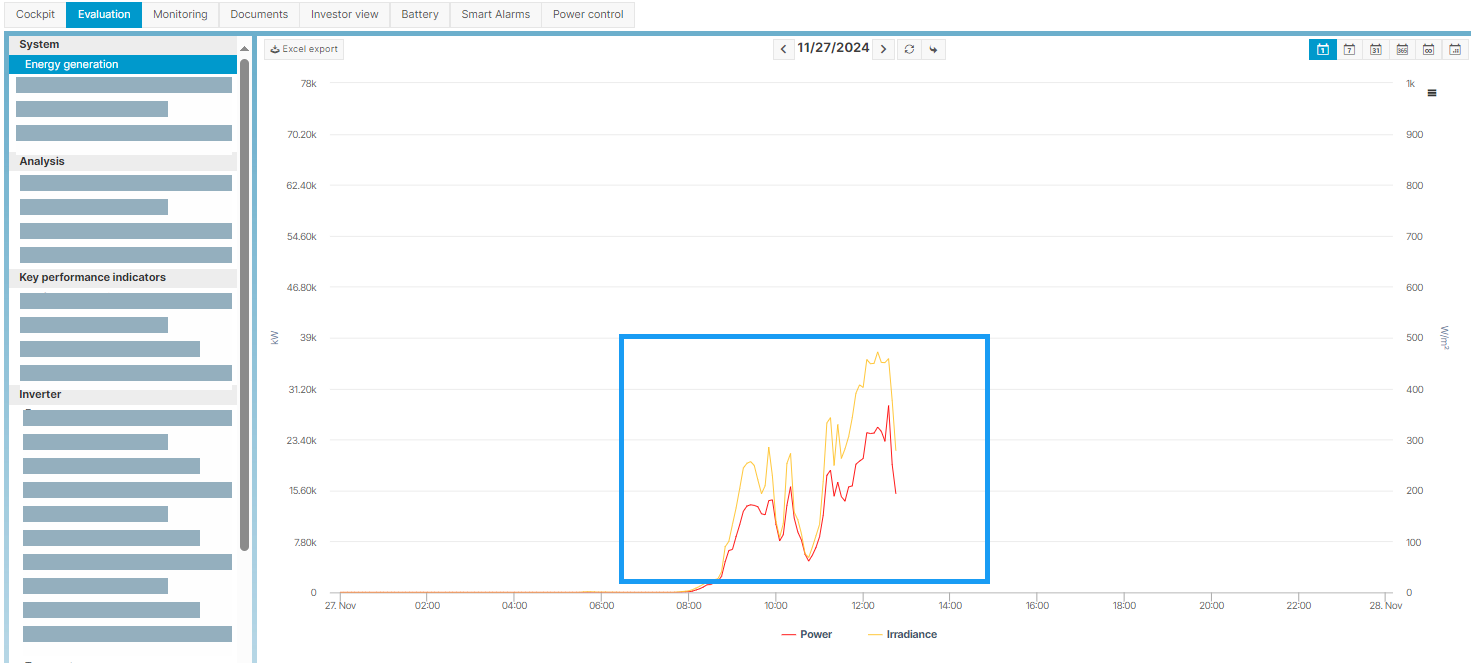The width and height of the screenshot is (1471, 663).
Task: Select Energy generation in the sidebar
Action: pos(72,64)
